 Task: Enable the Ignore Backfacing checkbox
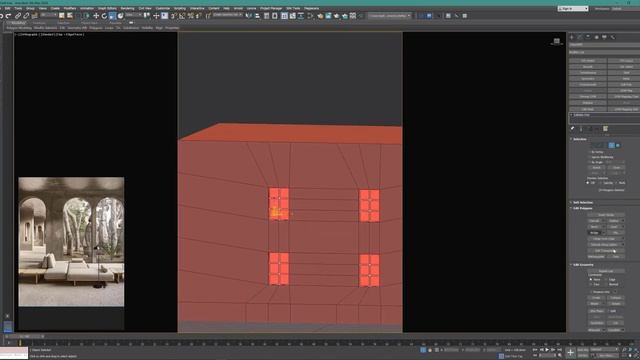pyautogui.click(x=589, y=157)
